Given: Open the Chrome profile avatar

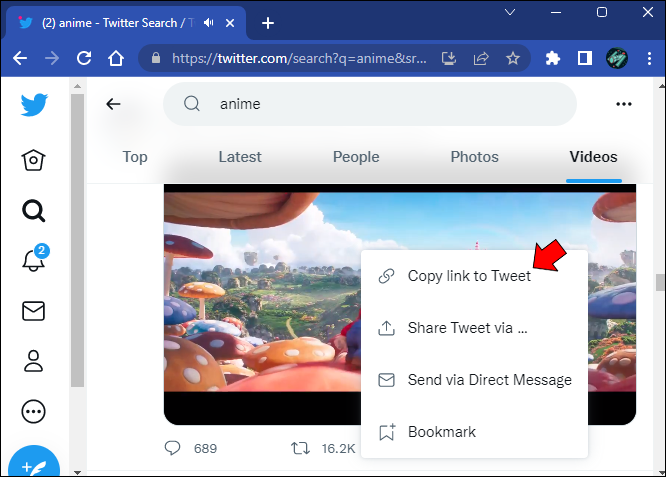Looking at the screenshot, I should [617, 58].
